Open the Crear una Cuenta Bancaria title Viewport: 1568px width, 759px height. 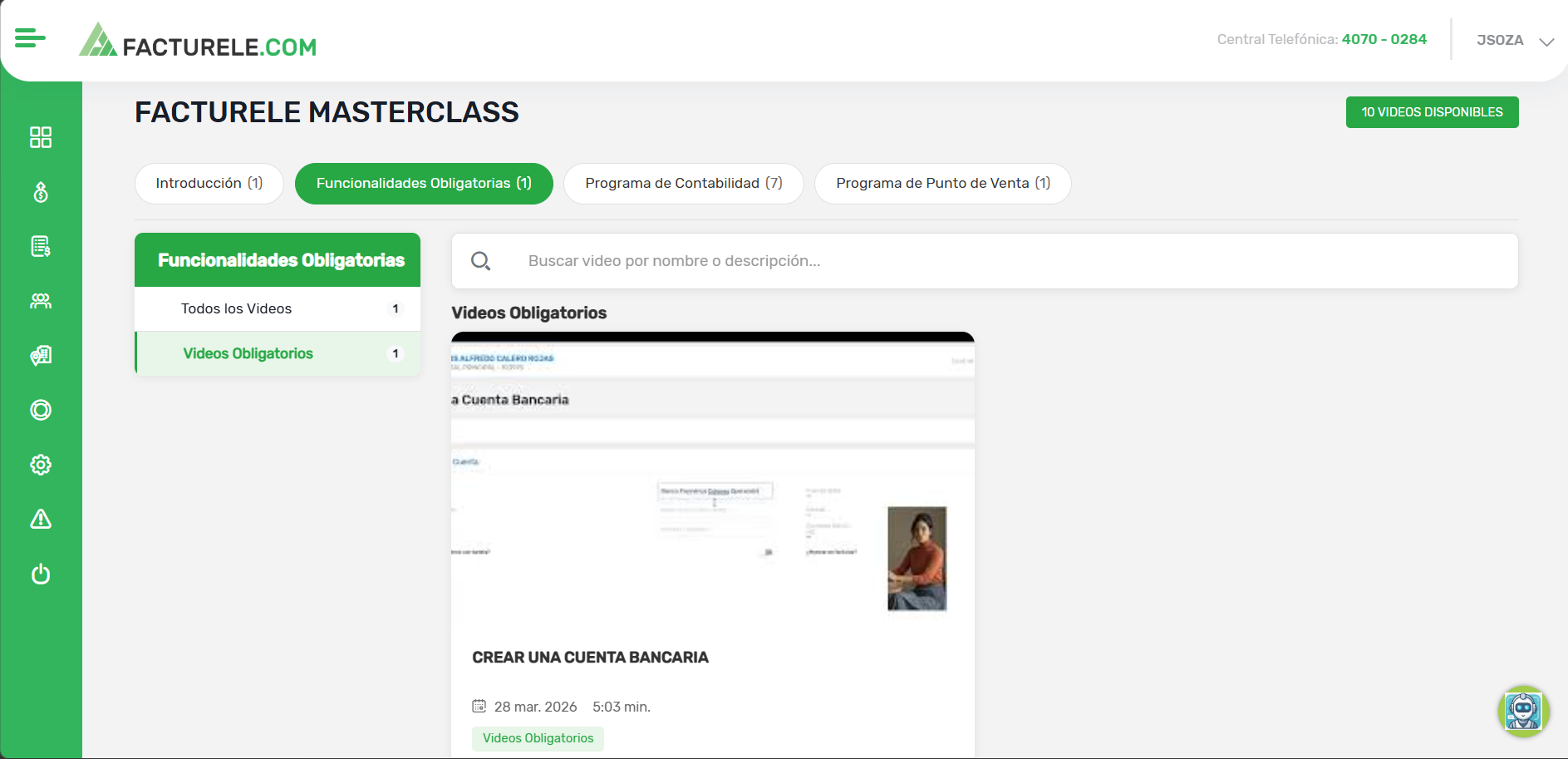pyautogui.click(x=590, y=658)
